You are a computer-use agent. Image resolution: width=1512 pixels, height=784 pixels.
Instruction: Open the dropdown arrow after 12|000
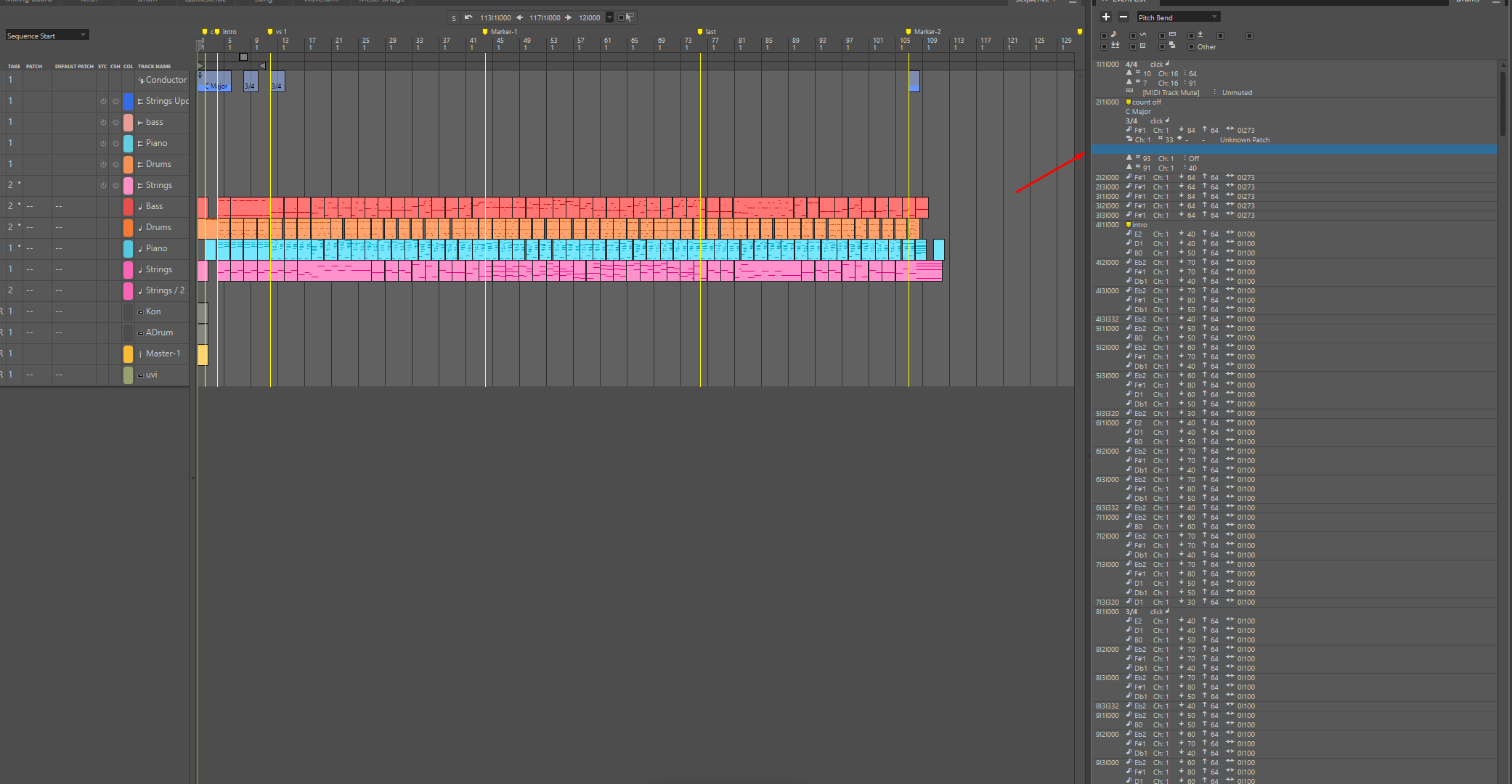(609, 17)
